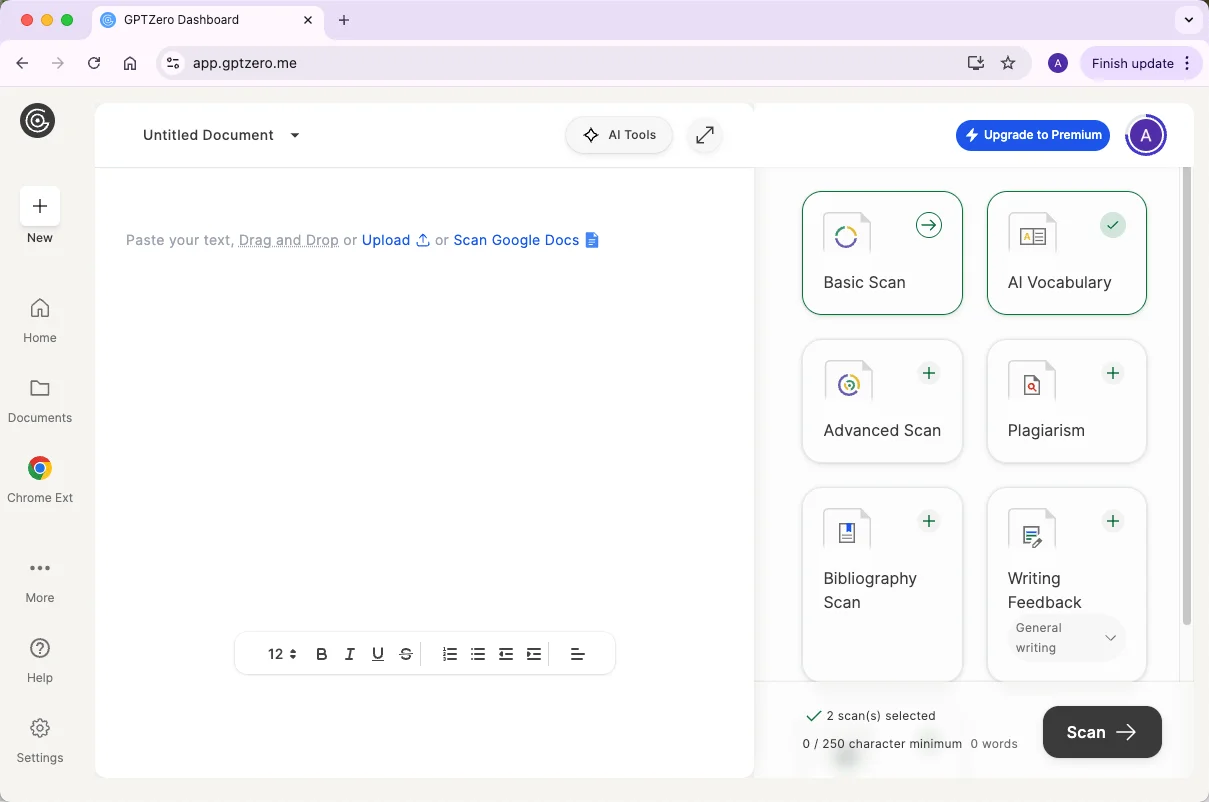Open the font size selector
The width and height of the screenshot is (1209, 802).
[x=280, y=653]
